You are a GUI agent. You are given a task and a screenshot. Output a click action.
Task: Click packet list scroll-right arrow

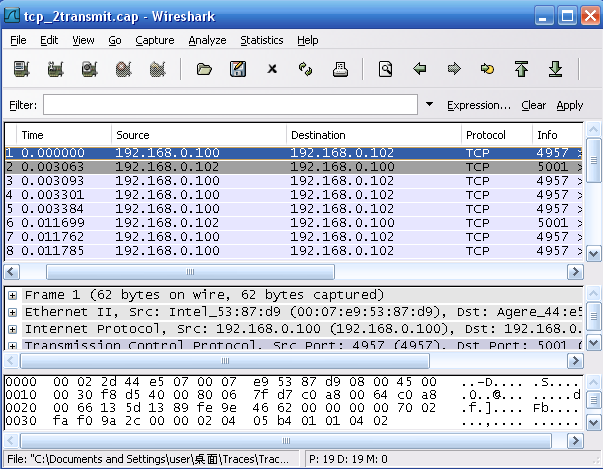pos(575,272)
